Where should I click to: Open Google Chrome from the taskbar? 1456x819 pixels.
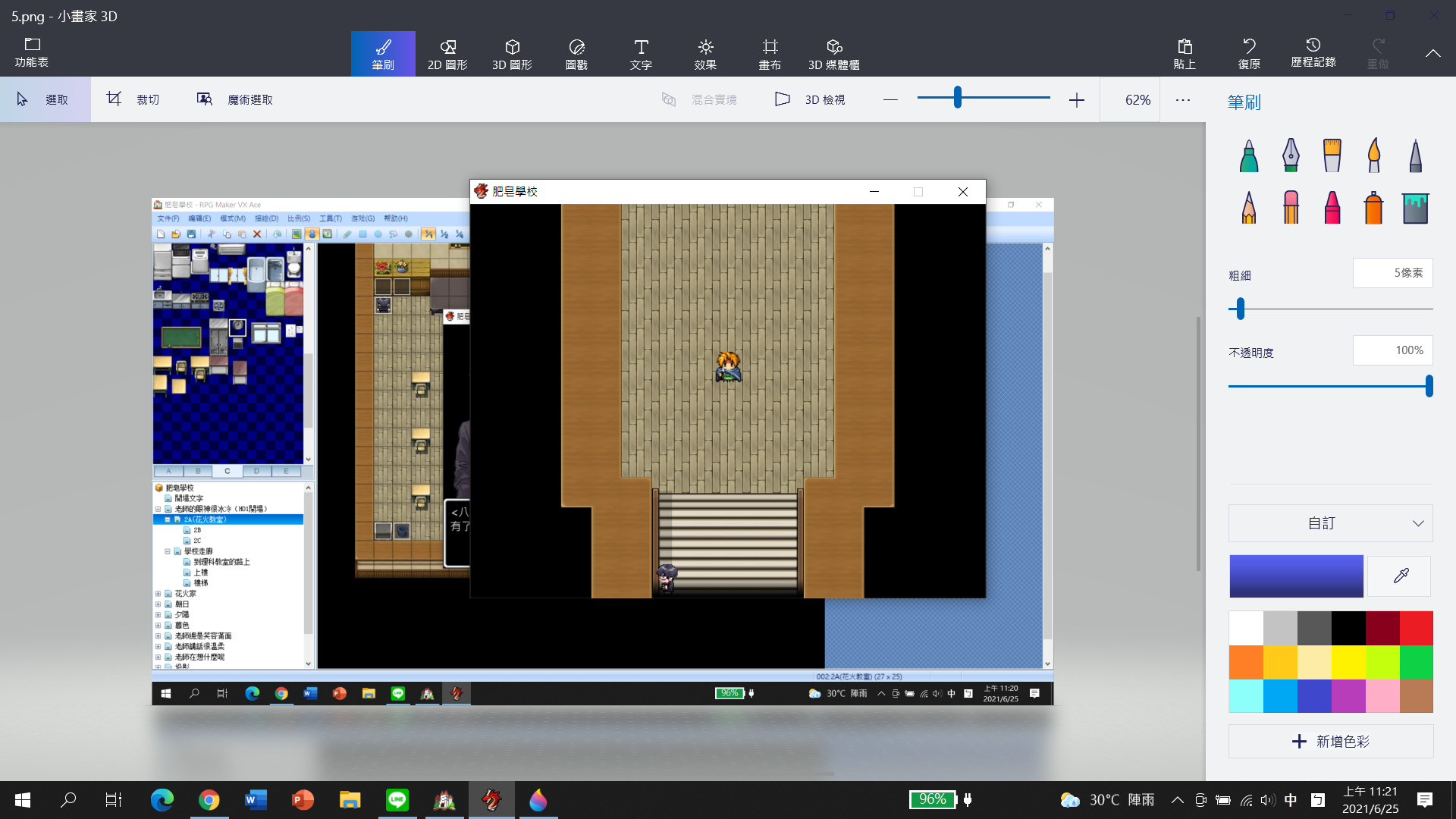[209, 800]
